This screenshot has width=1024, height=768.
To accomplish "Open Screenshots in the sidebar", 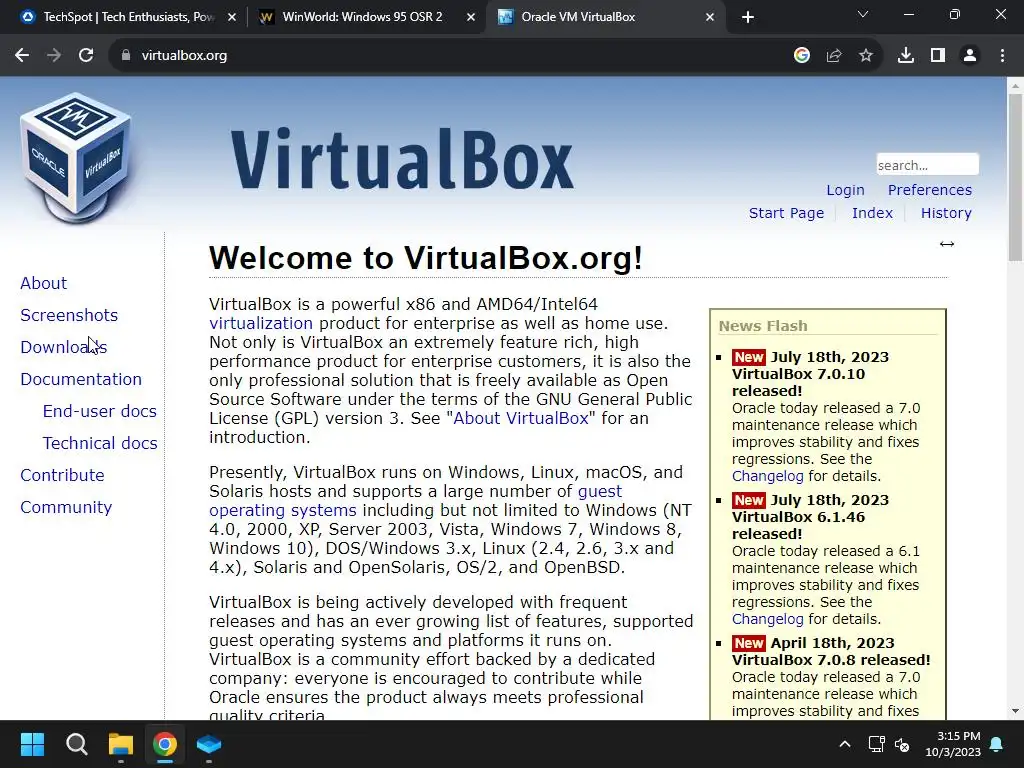I will coord(69,315).
